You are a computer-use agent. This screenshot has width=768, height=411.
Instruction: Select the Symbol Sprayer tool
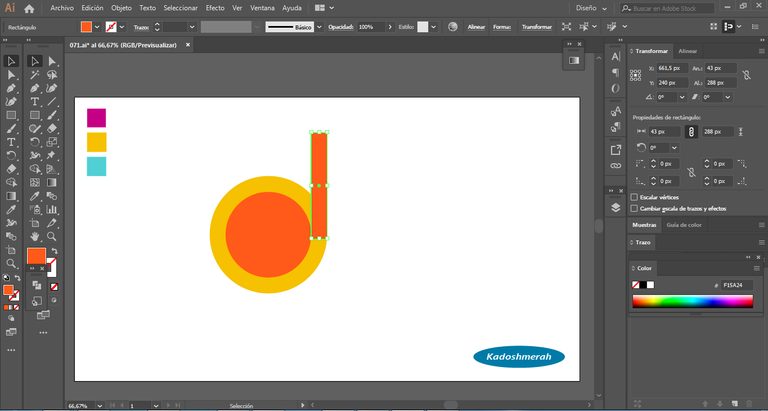(x=34, y=209)
